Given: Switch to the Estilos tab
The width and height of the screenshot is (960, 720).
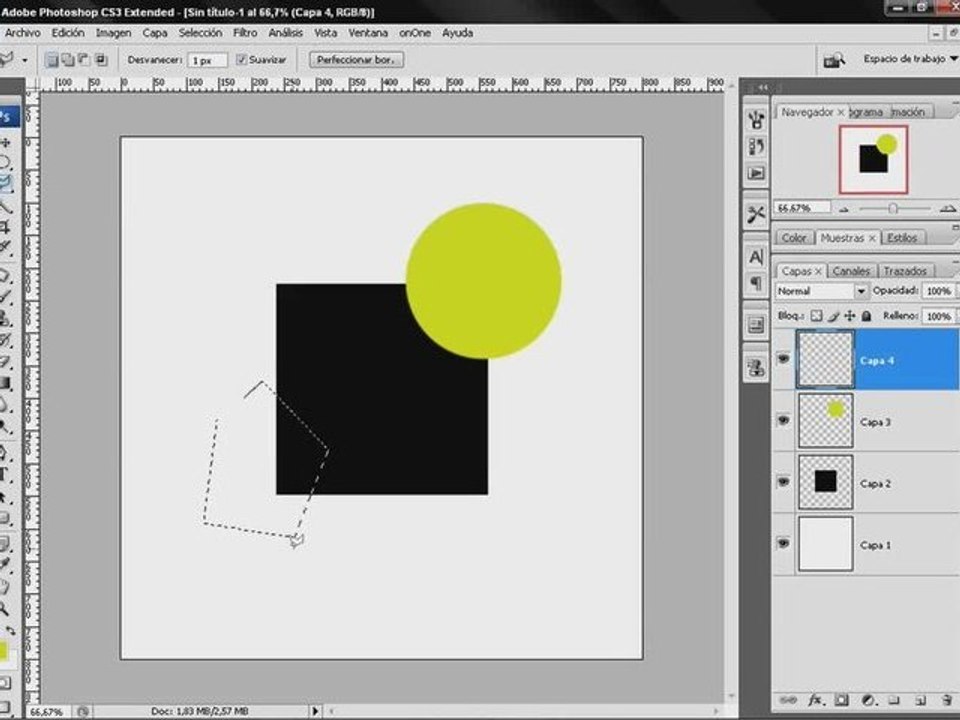Looking at the screenshot, I should (x=902, y=238).
